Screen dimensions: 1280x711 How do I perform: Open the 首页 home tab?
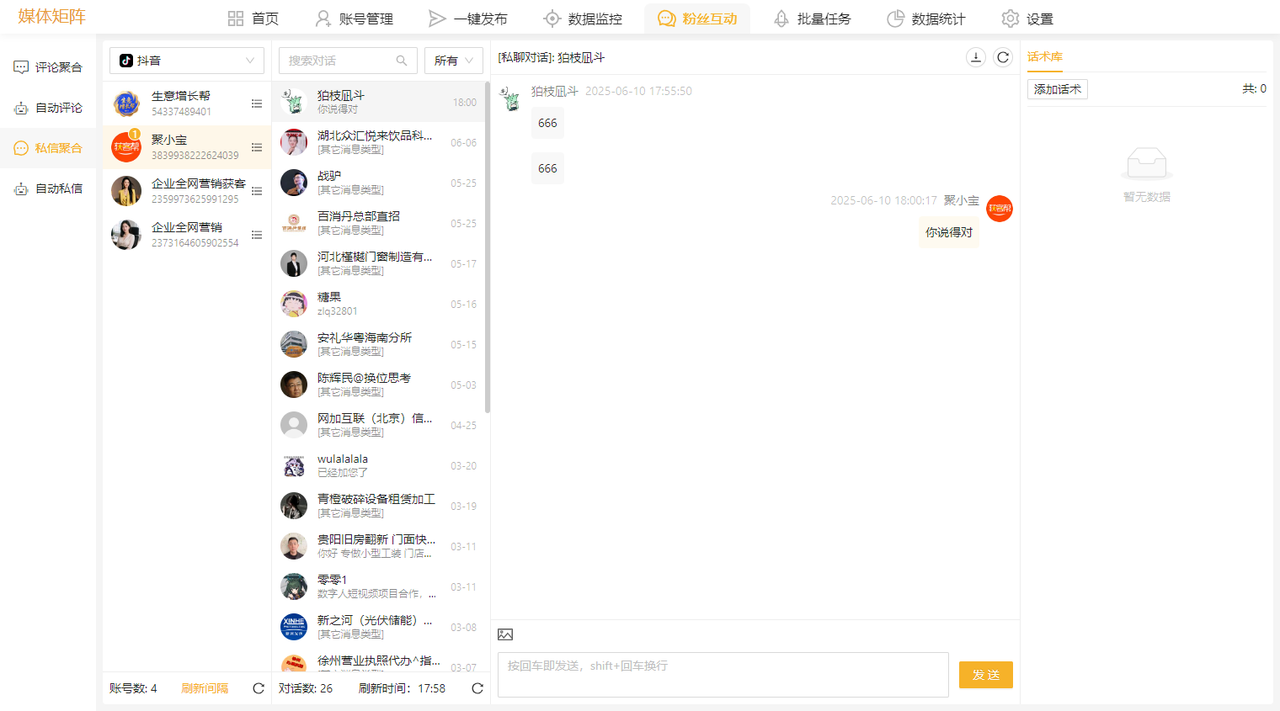tap(253, 18)
